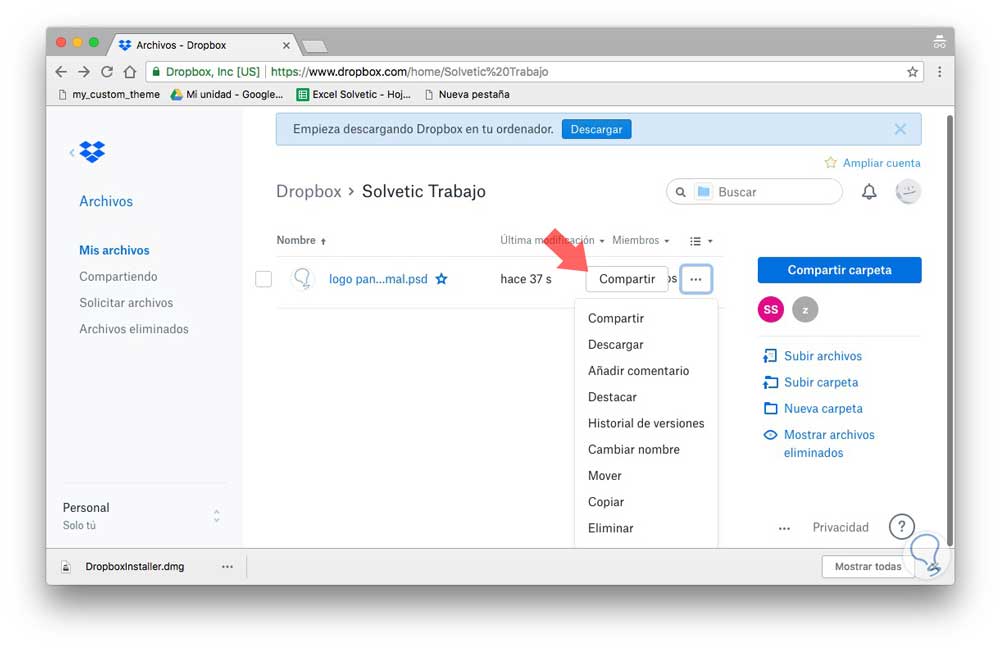Sort by Nombre column

301,240
